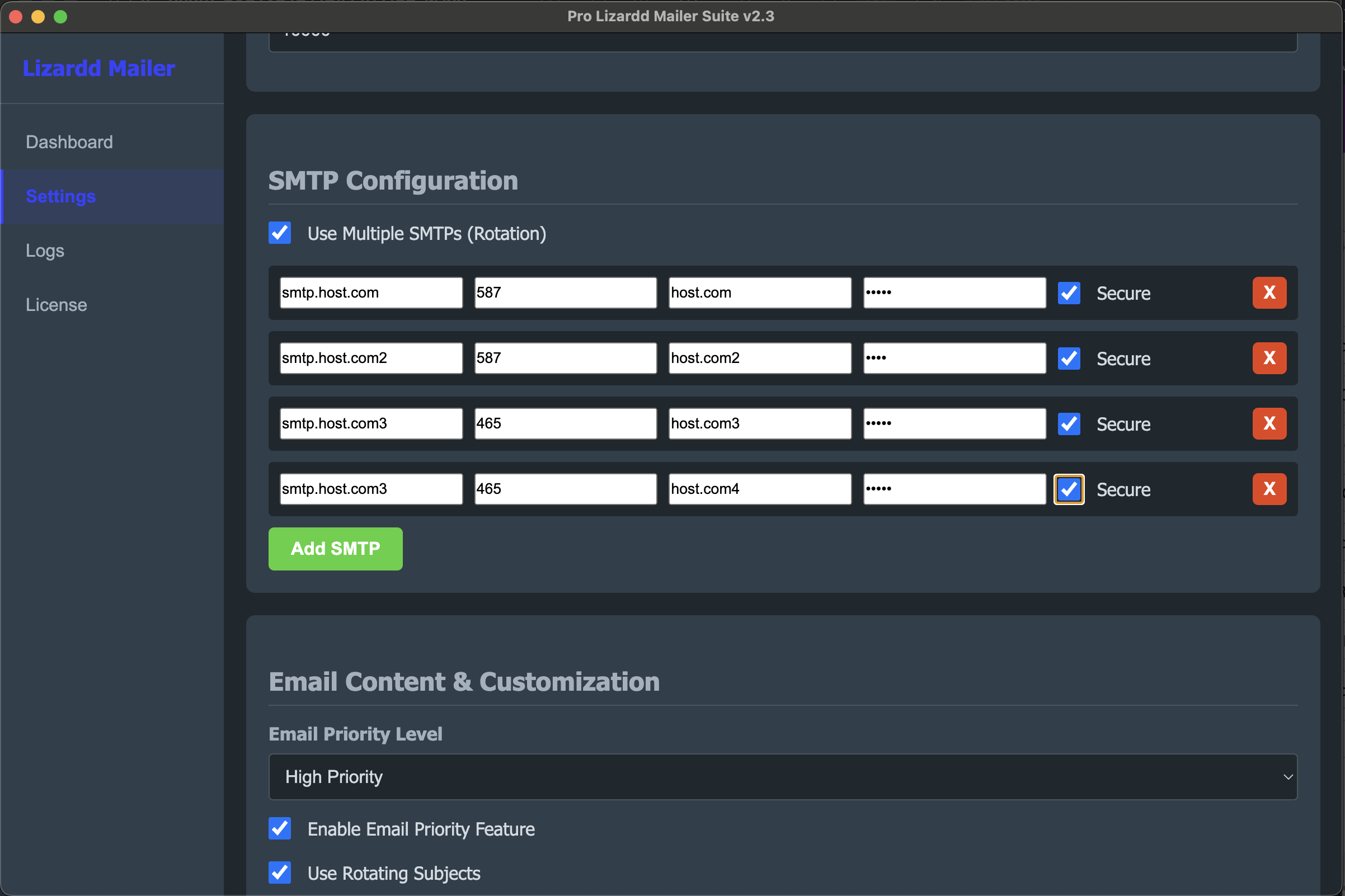Change High Priority to another option
Image resolution: width=1345 pixels, height=896 pixels.
coord(783,776)
